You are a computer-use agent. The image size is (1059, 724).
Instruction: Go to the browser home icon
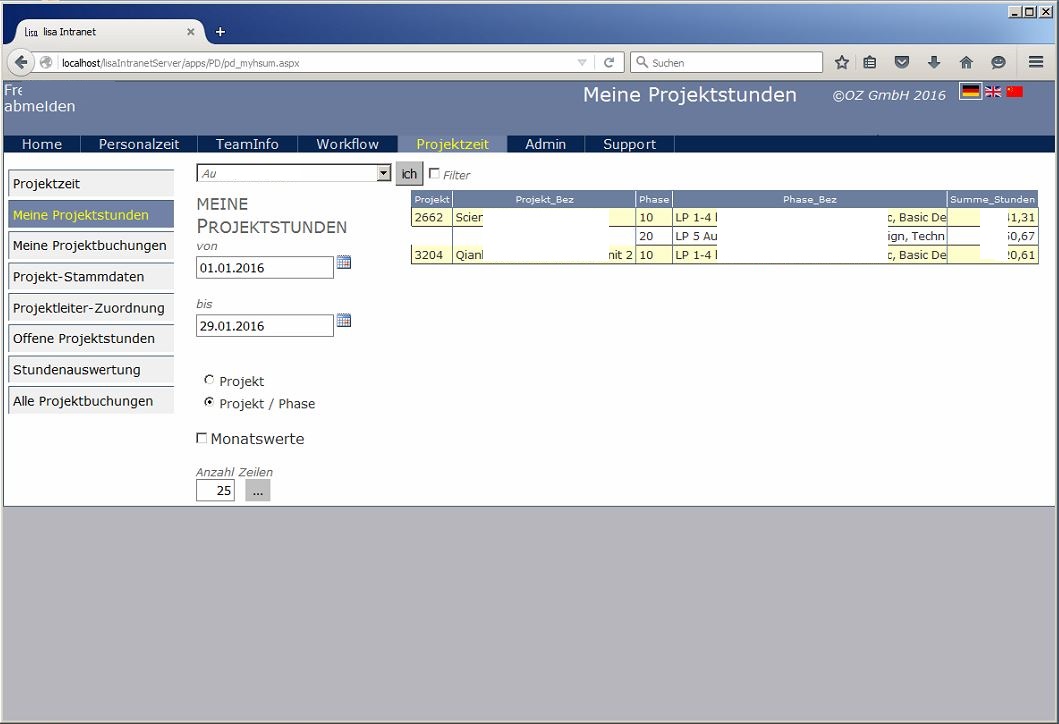pyautogui.click(x=966, y=63)
